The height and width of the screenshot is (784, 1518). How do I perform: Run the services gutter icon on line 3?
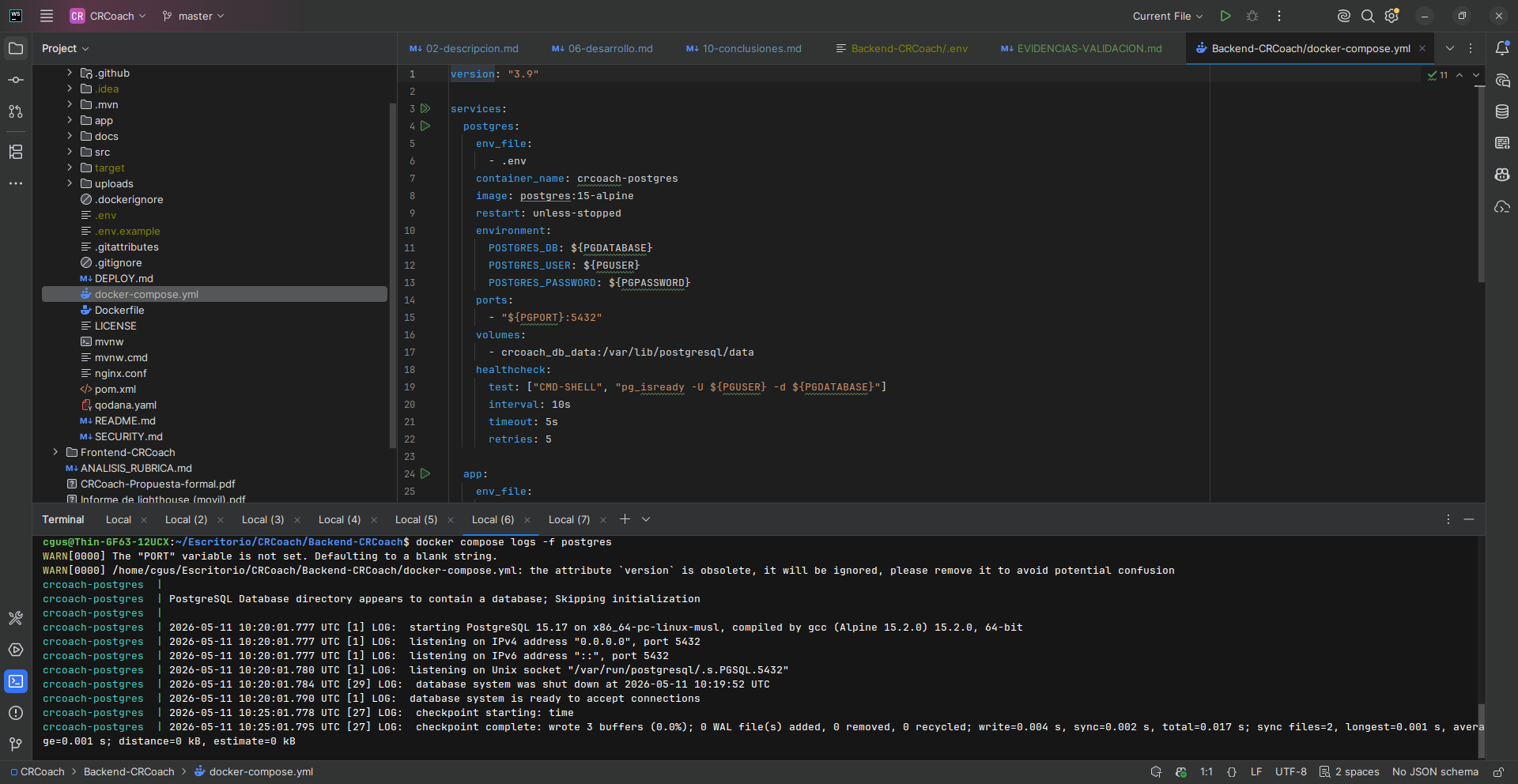tap(425, 108)
